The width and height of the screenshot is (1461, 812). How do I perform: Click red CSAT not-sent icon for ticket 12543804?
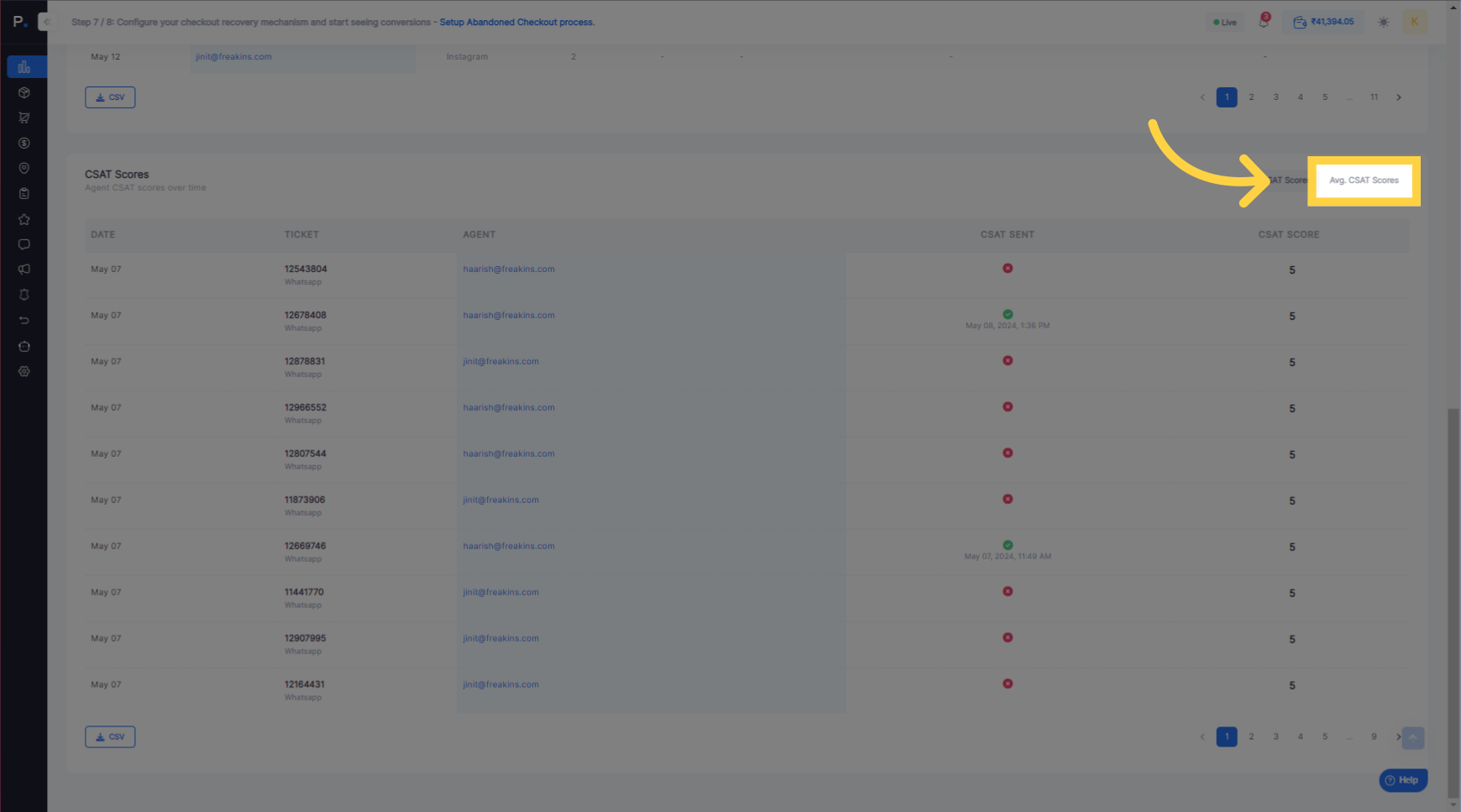click(1008, 269)
